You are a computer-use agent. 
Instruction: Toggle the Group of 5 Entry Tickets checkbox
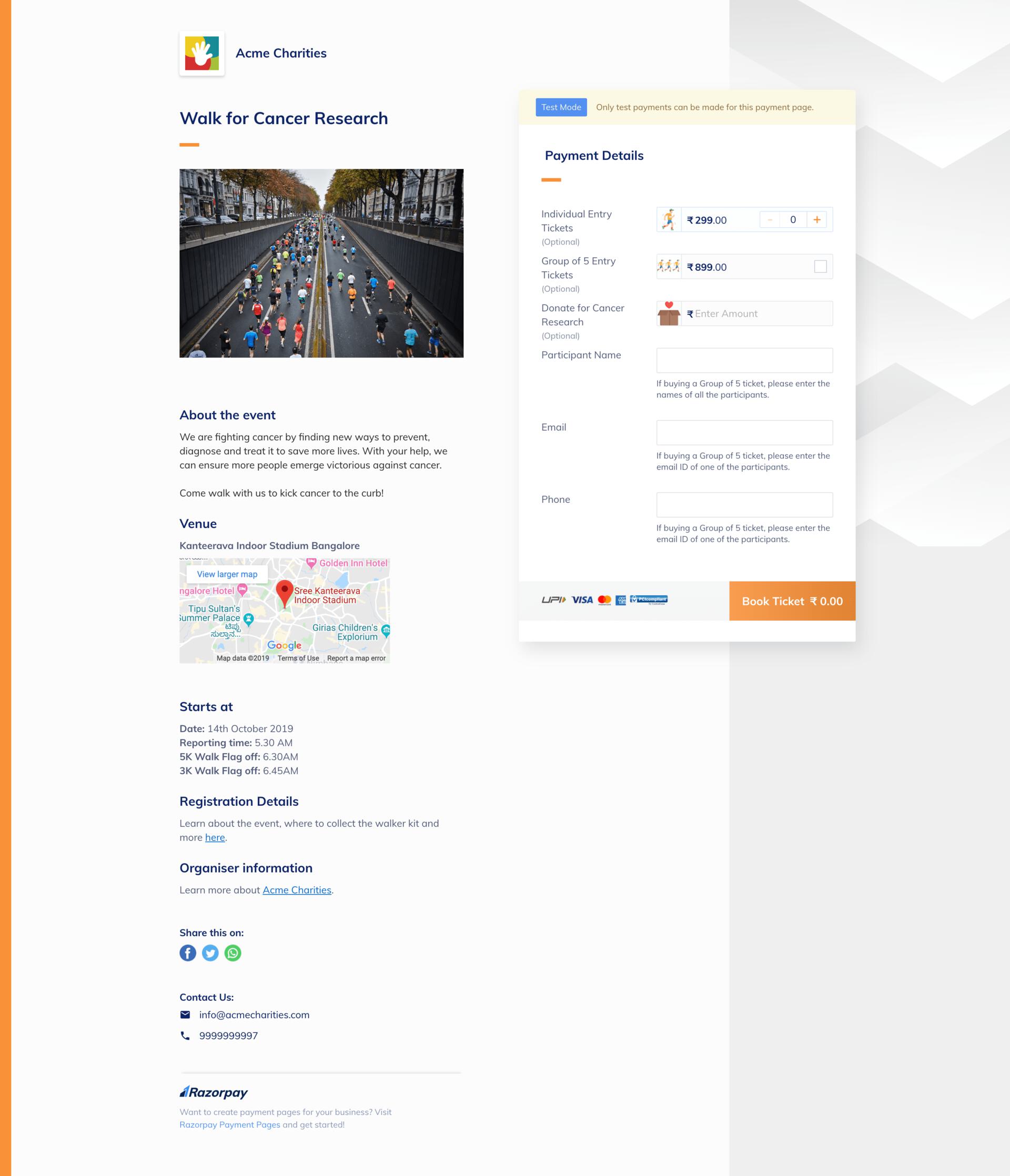(820, 266)
